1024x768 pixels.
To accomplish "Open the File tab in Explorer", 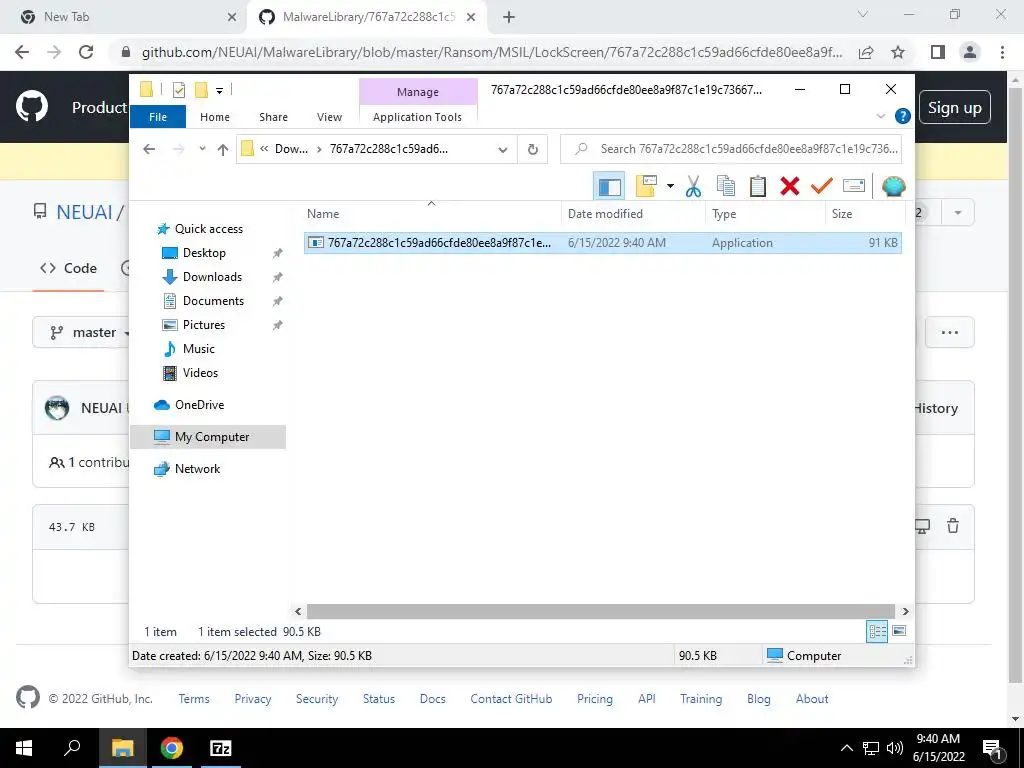I will click(x=158, y=117).
